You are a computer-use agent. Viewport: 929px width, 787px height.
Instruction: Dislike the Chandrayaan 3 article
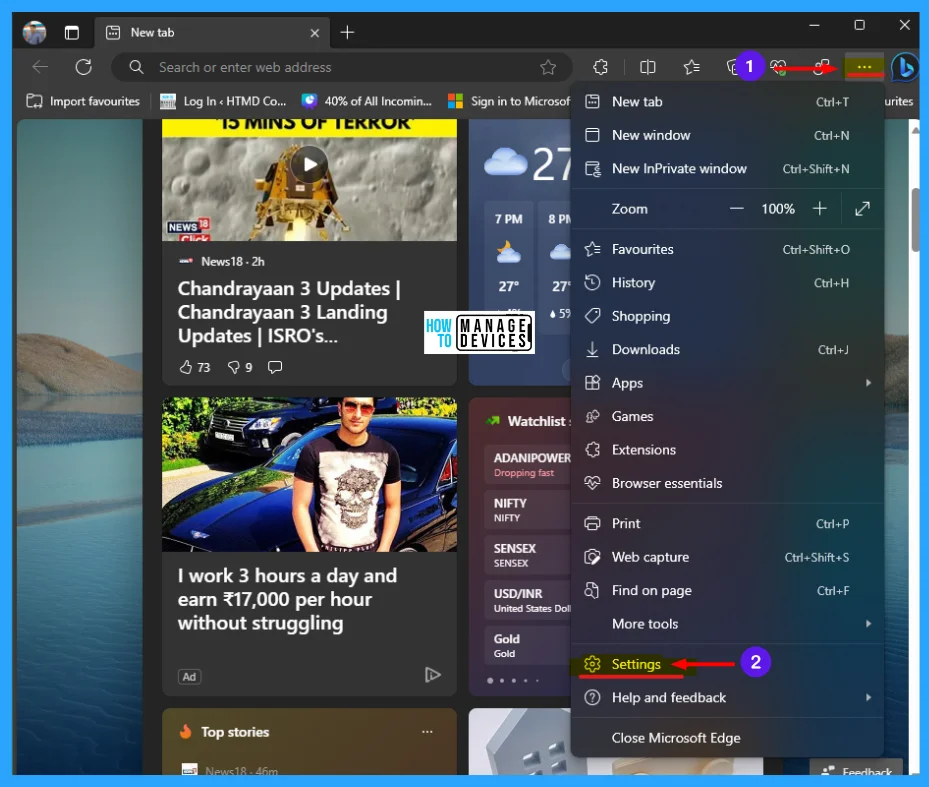233,367
